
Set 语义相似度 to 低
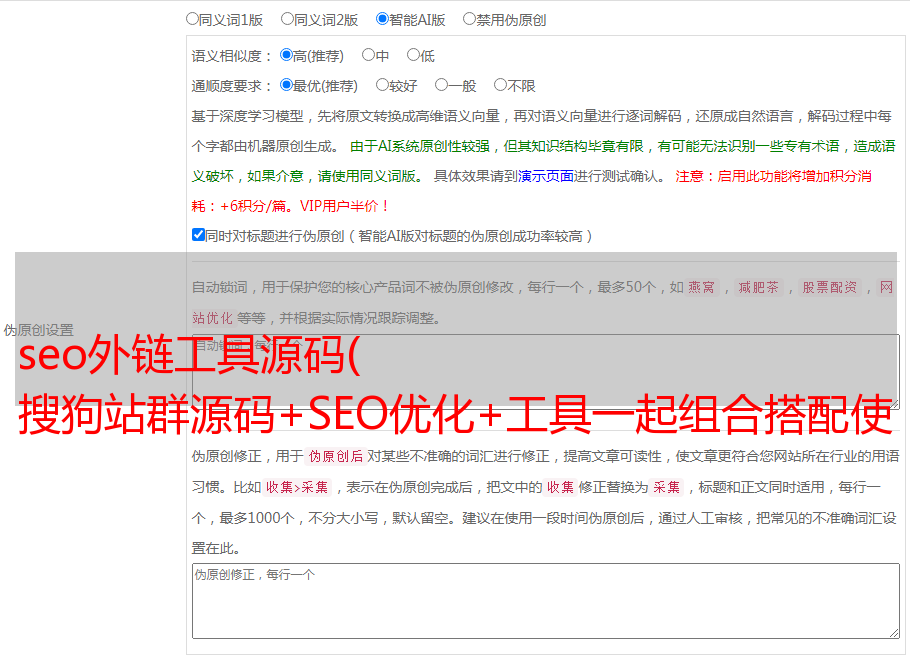pos(414,55)
